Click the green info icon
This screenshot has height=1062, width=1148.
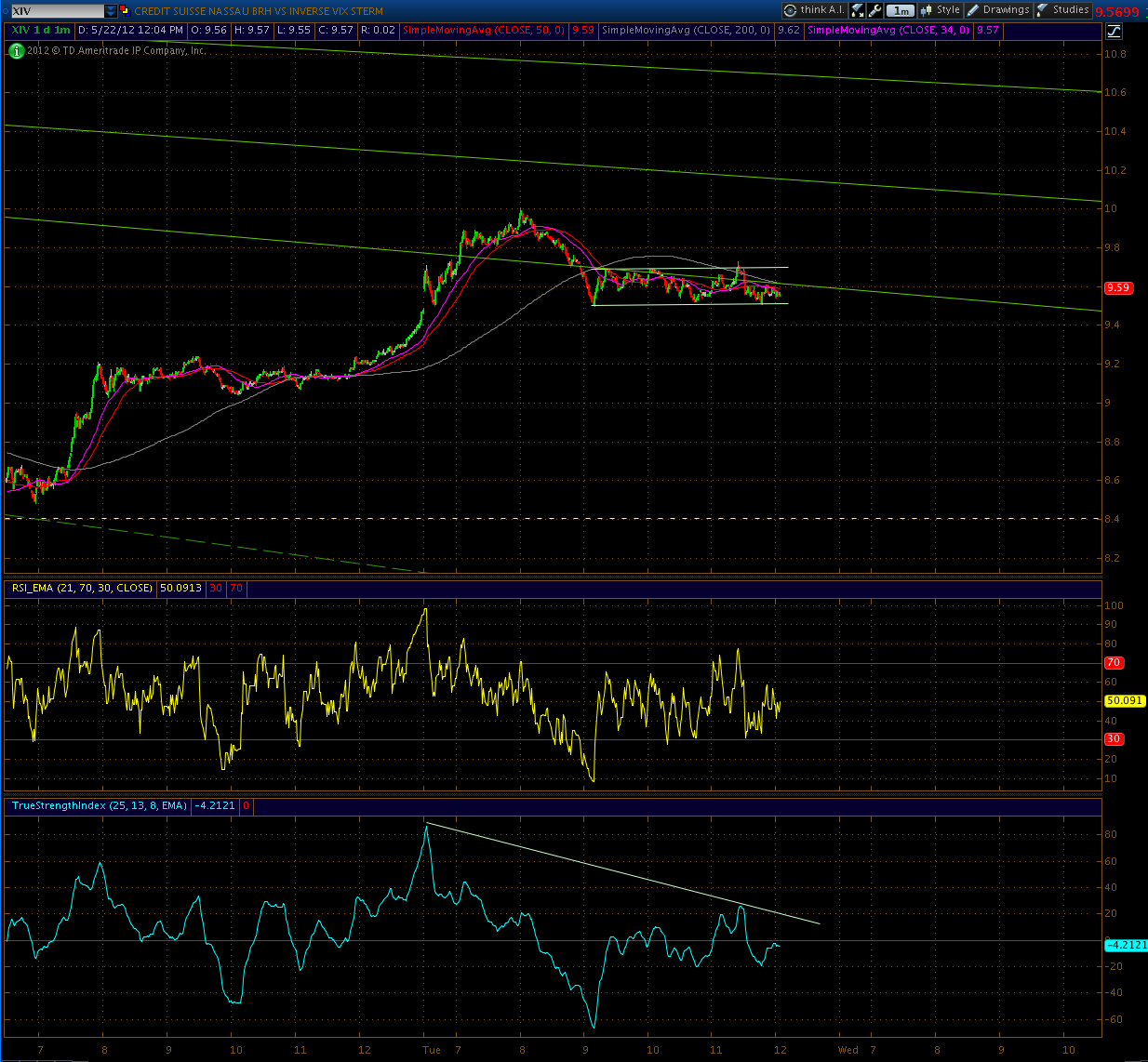pyautogui.click(x=16, y=50)
